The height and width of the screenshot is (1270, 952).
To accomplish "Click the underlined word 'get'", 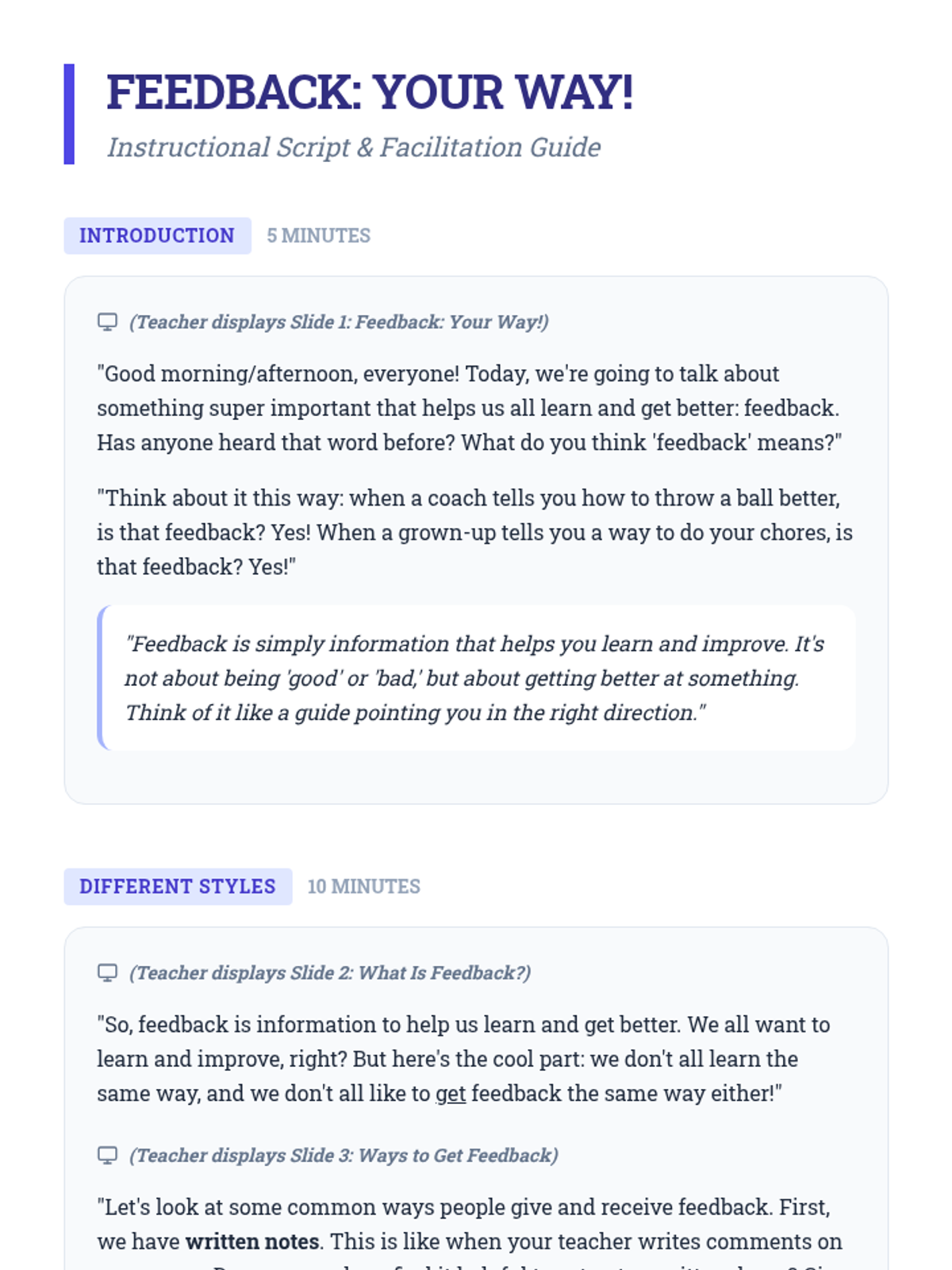I will pos(451,1094).
